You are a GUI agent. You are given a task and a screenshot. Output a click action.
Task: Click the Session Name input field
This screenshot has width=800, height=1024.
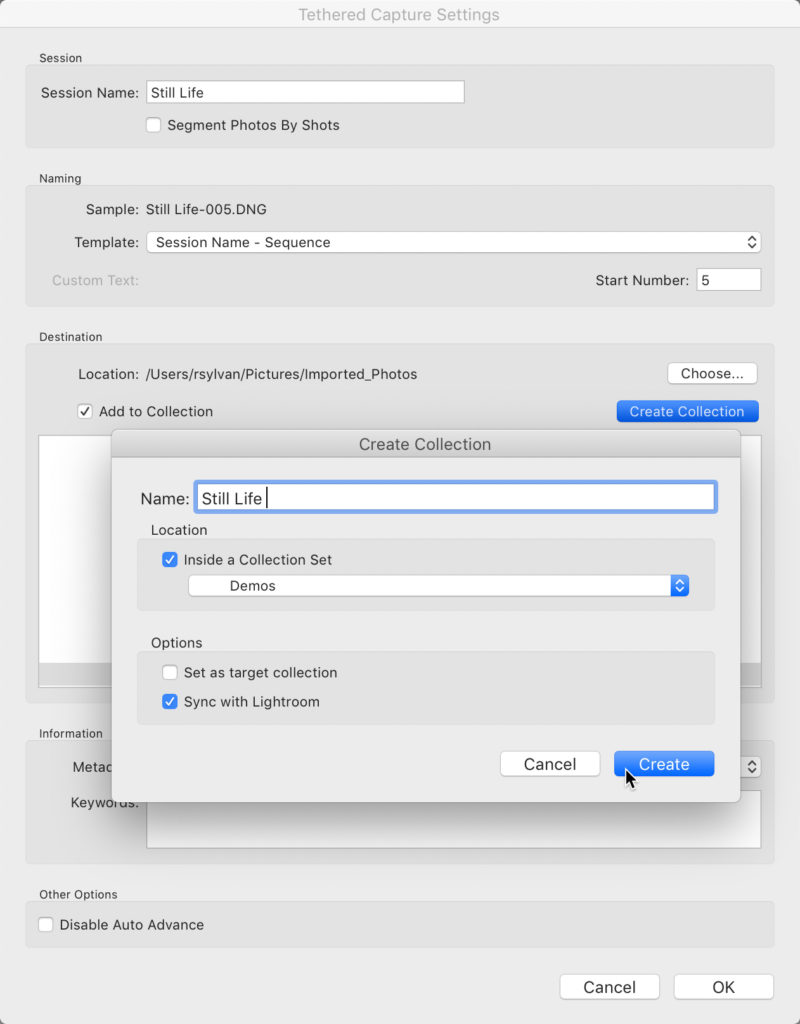tap(305, 92)
